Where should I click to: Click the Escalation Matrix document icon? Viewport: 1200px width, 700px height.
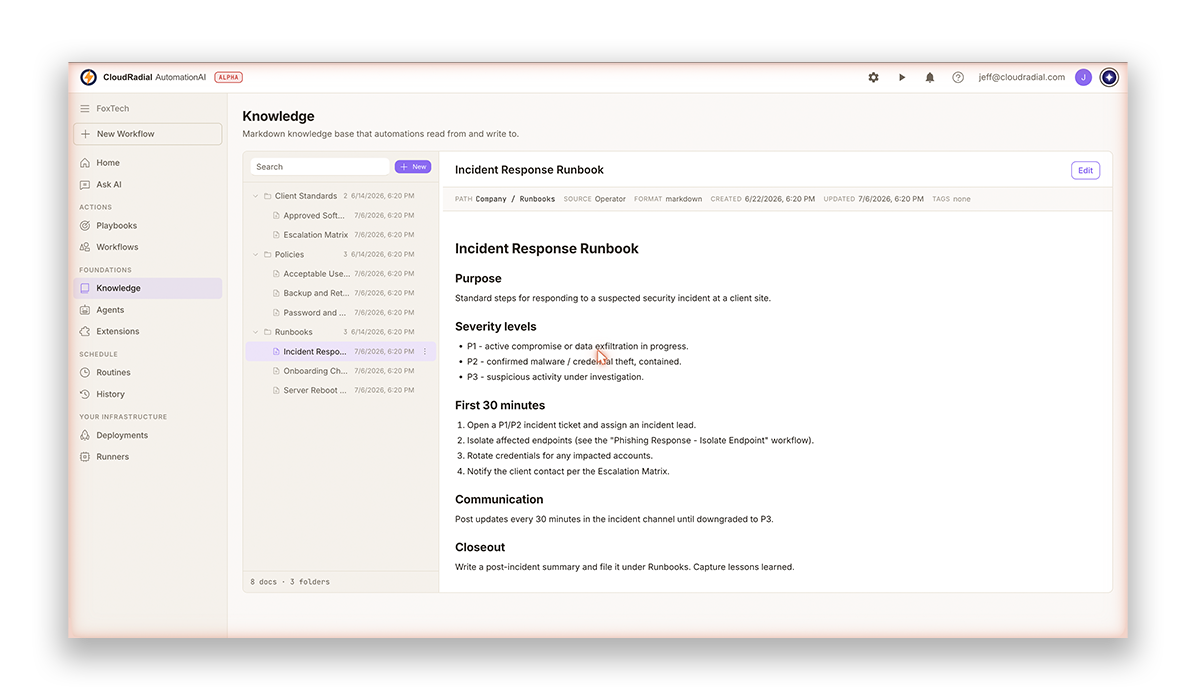coord(276,235)
